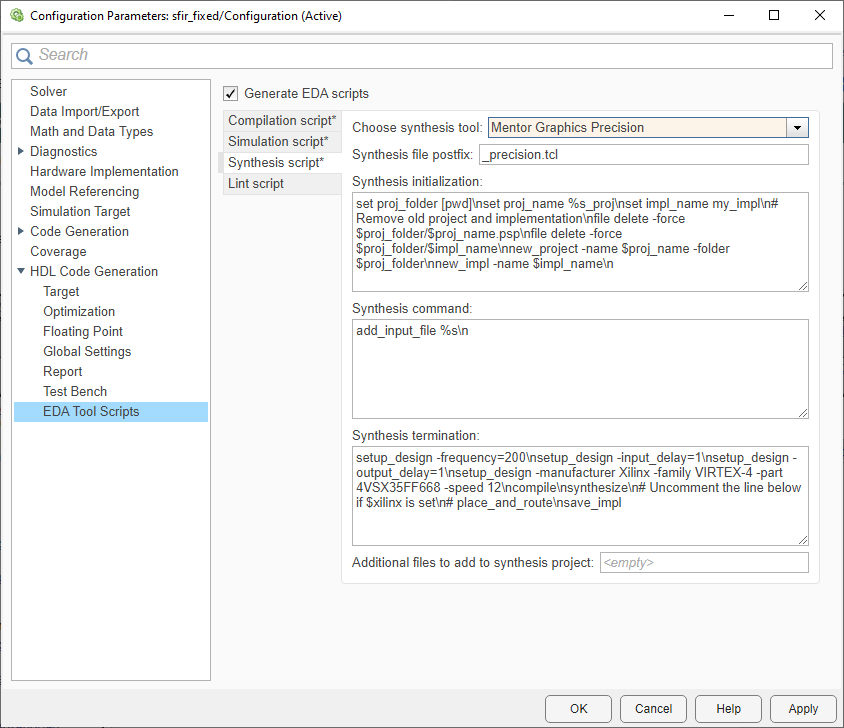
Task: Collapse the HDL Code Generation section
Action: (21, 271)
